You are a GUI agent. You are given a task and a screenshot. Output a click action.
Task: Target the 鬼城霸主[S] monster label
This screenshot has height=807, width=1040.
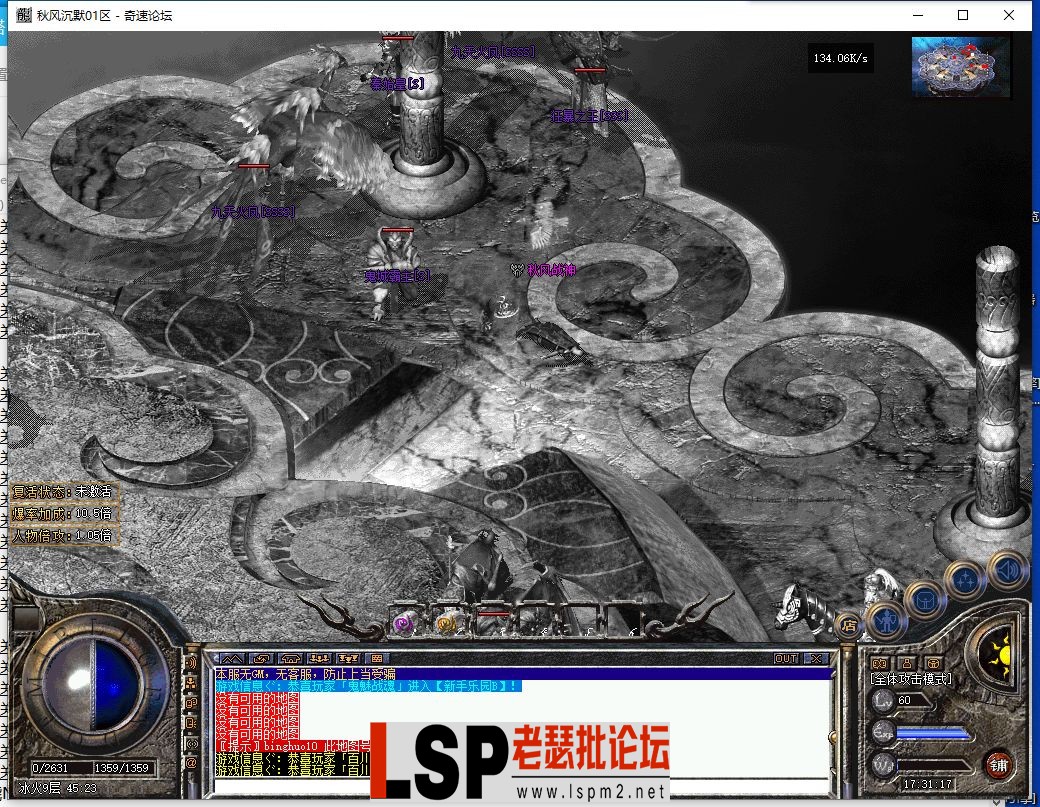[397, 276]
